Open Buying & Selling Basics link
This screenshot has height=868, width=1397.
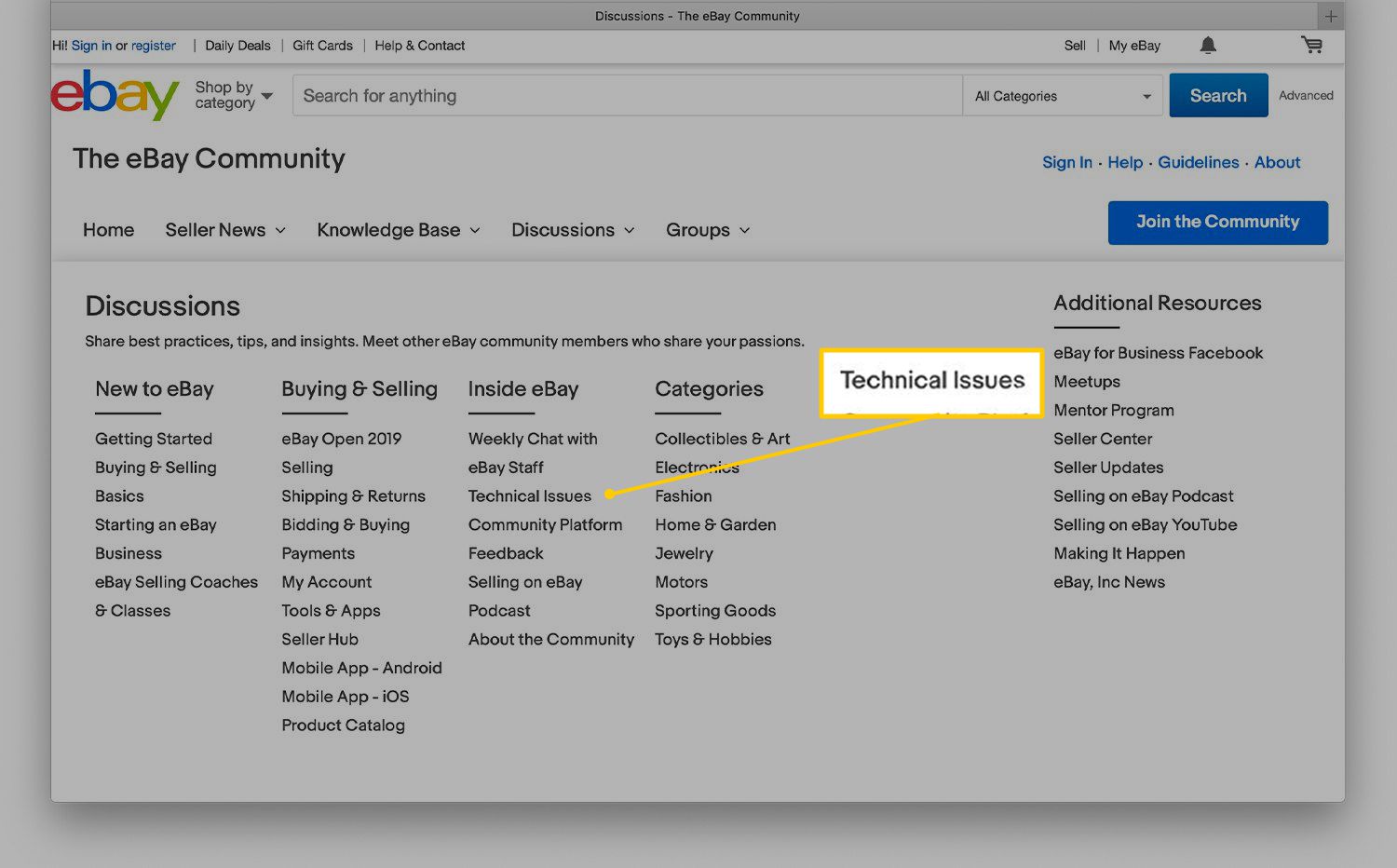click(156, 481)
